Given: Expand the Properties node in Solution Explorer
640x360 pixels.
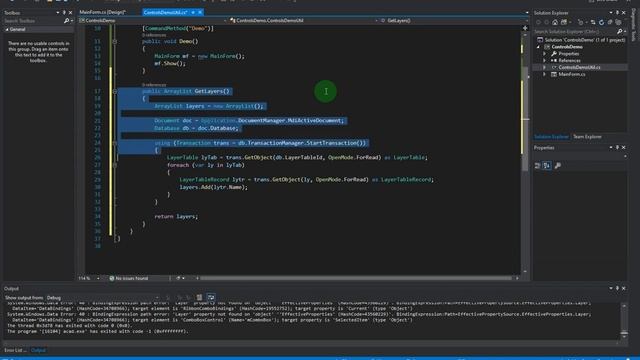Looking at the screenshot, I should tap(544, 54).
